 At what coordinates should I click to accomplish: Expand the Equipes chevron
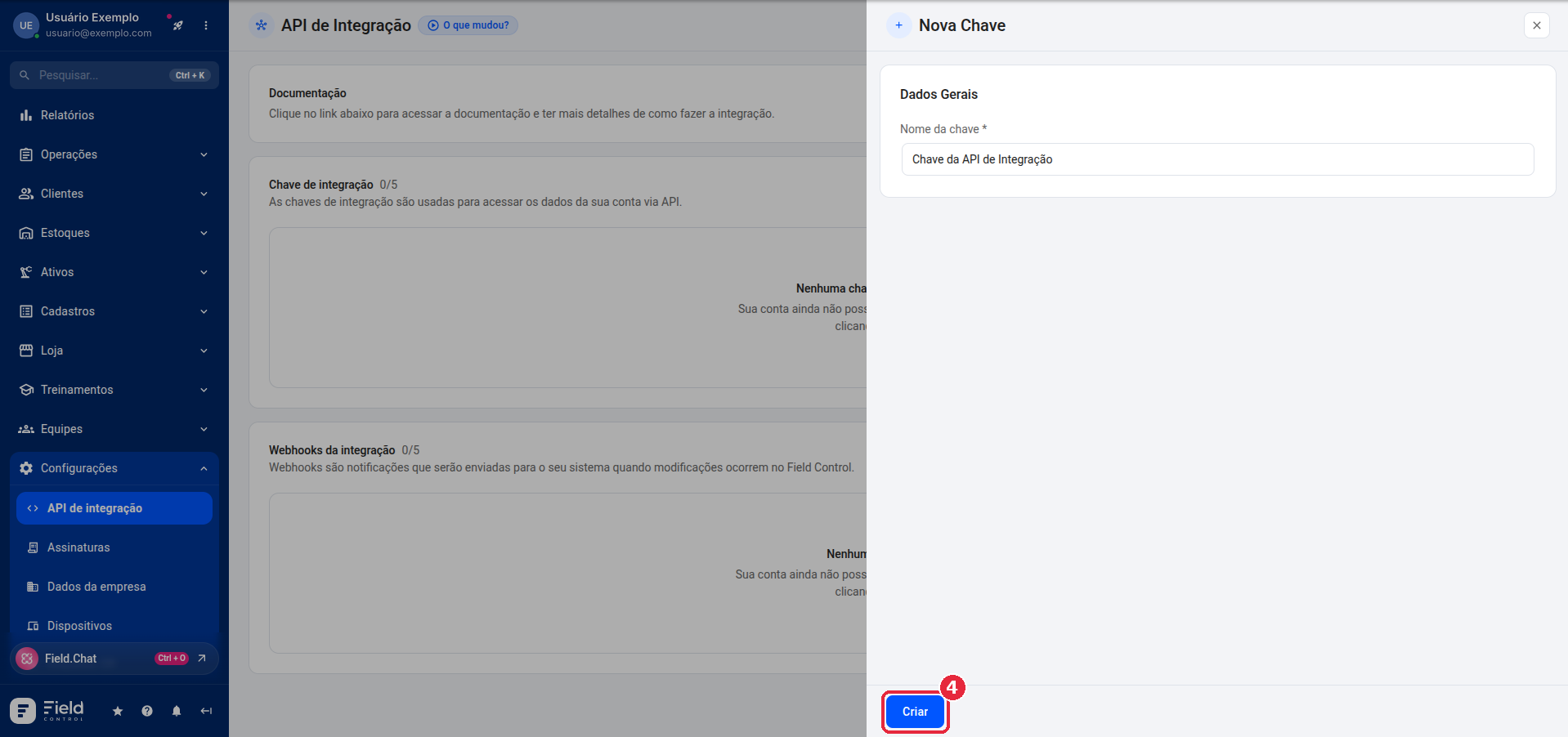click(204, 429)
